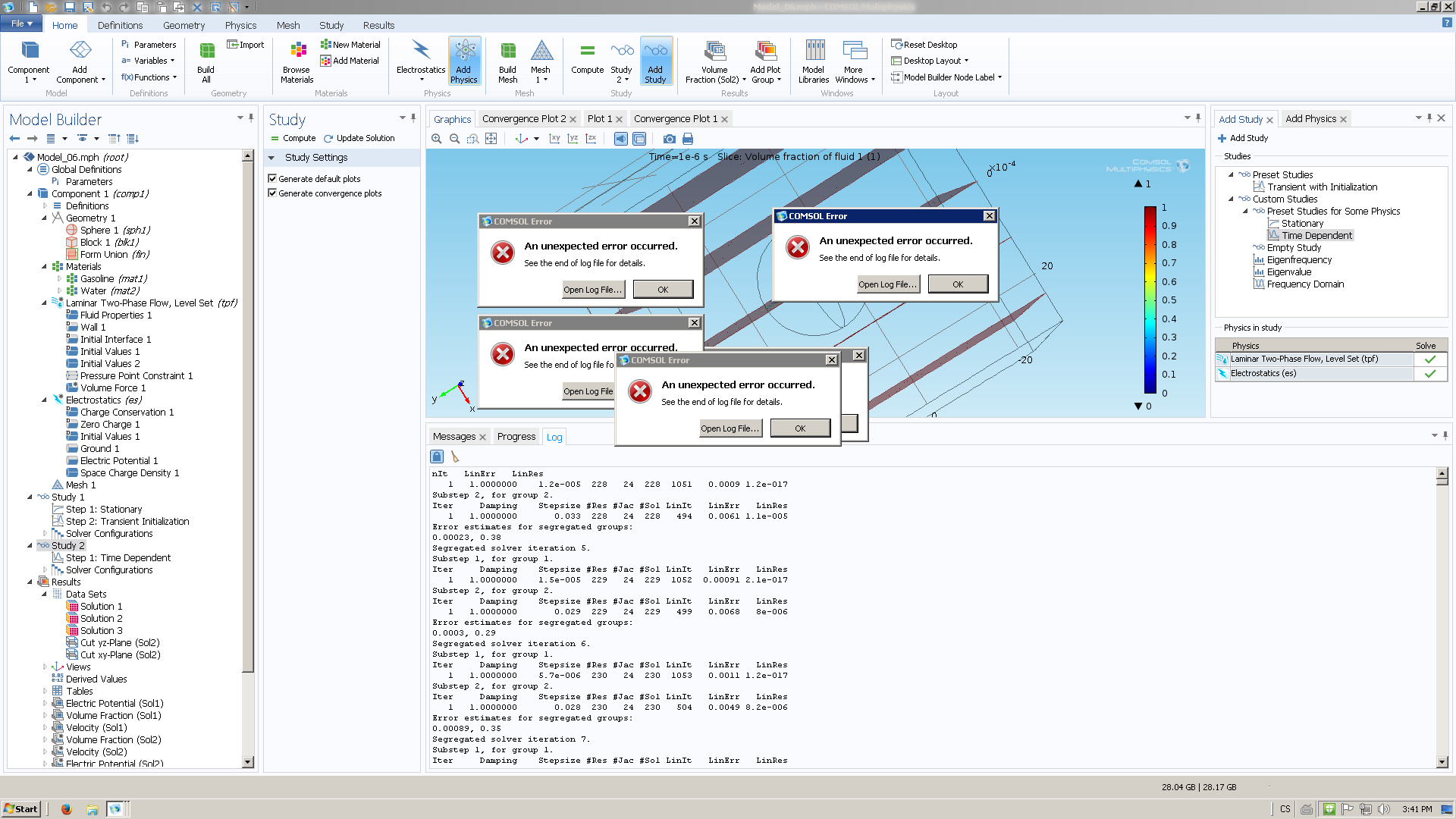
Task: Open the Physics ribbon tab
Action: 240,25
